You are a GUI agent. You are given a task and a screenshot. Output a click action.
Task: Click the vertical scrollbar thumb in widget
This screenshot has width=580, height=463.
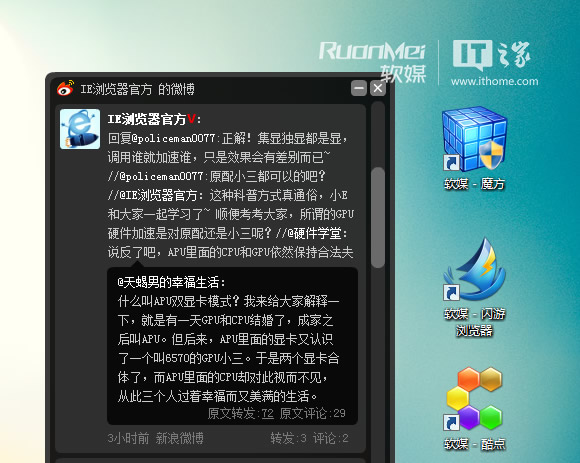[x=378, y=217]
